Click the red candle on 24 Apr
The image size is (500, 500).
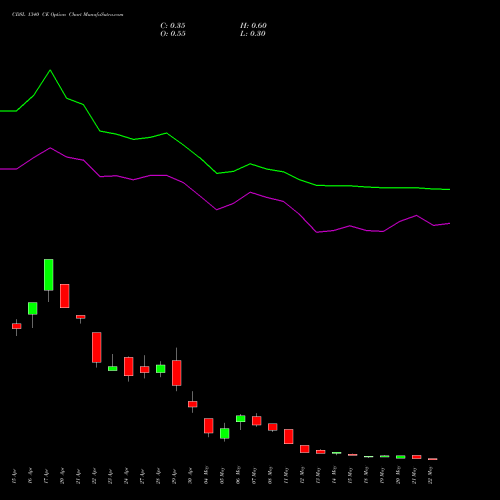(x=129, y=367)
